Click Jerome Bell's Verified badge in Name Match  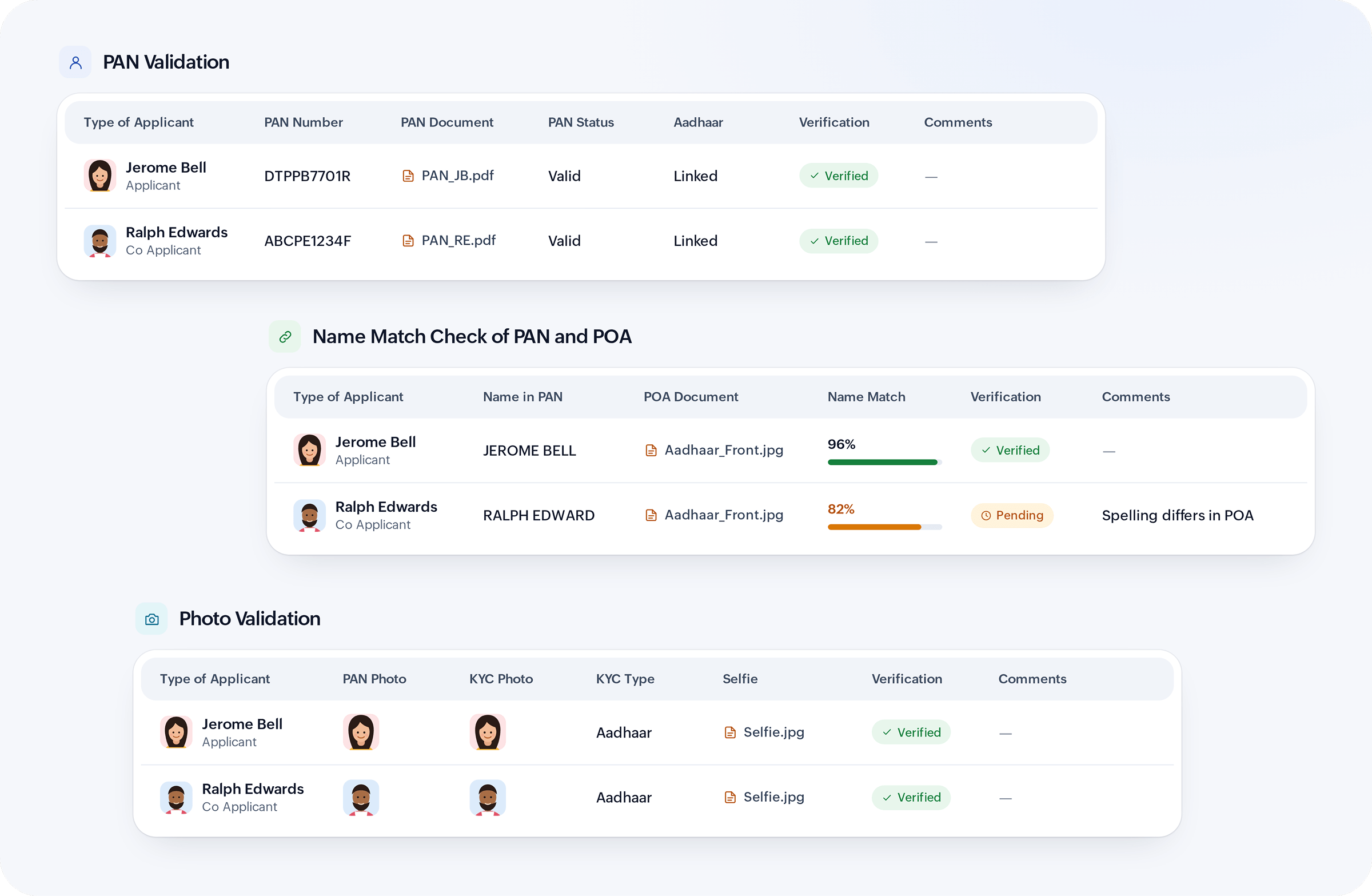[x=1010, y=451]
